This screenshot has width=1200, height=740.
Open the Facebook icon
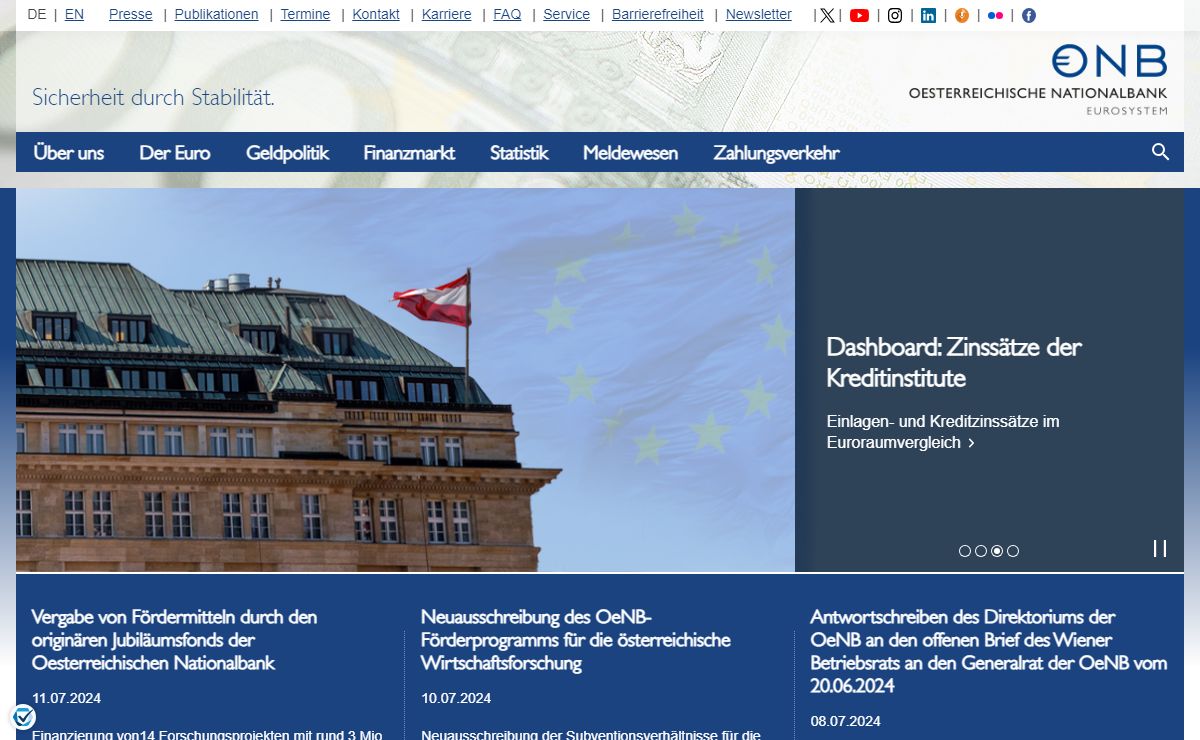1028,15
